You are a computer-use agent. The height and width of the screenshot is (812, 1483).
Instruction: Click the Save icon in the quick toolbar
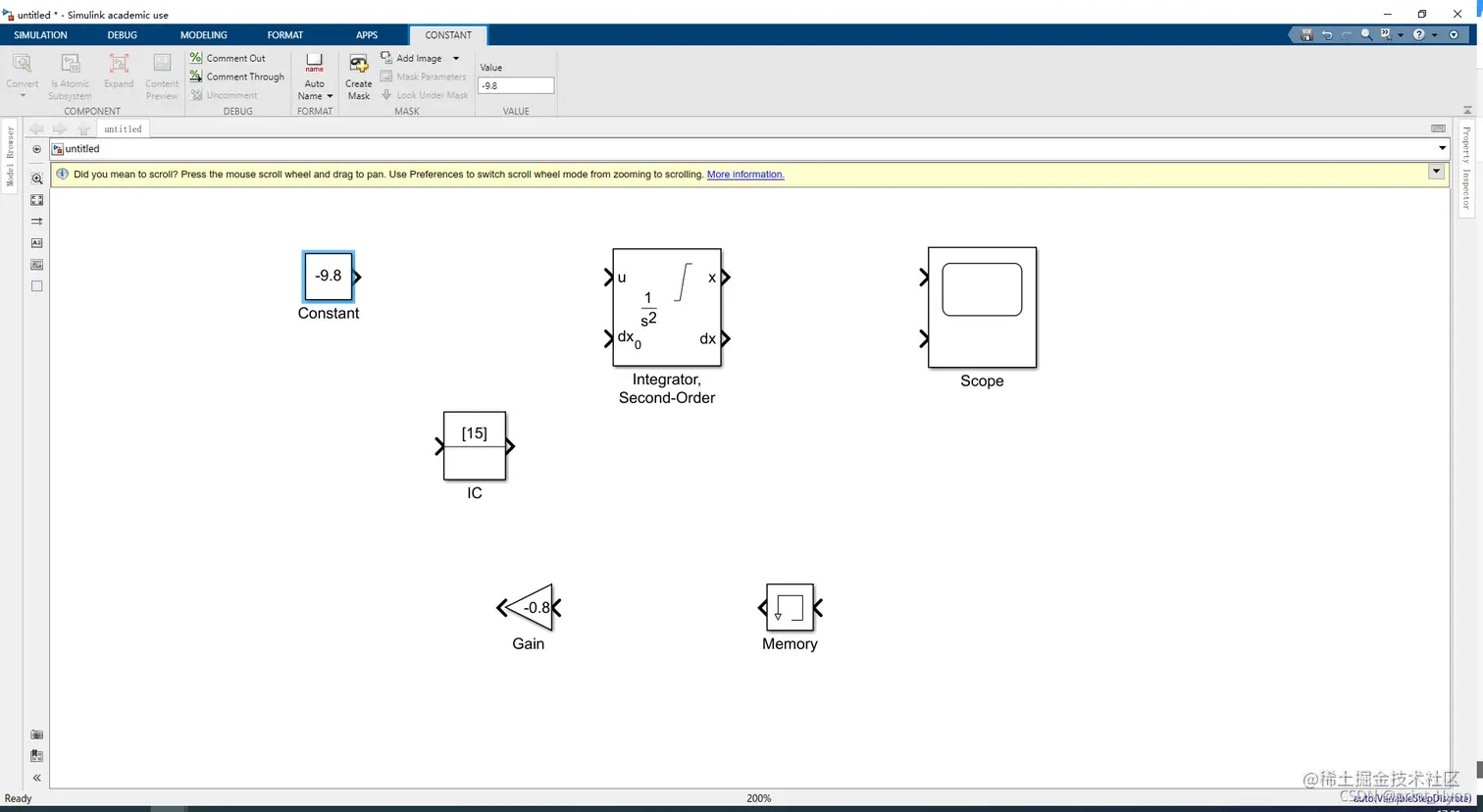pyautogui.click(x=1306, y=34)
